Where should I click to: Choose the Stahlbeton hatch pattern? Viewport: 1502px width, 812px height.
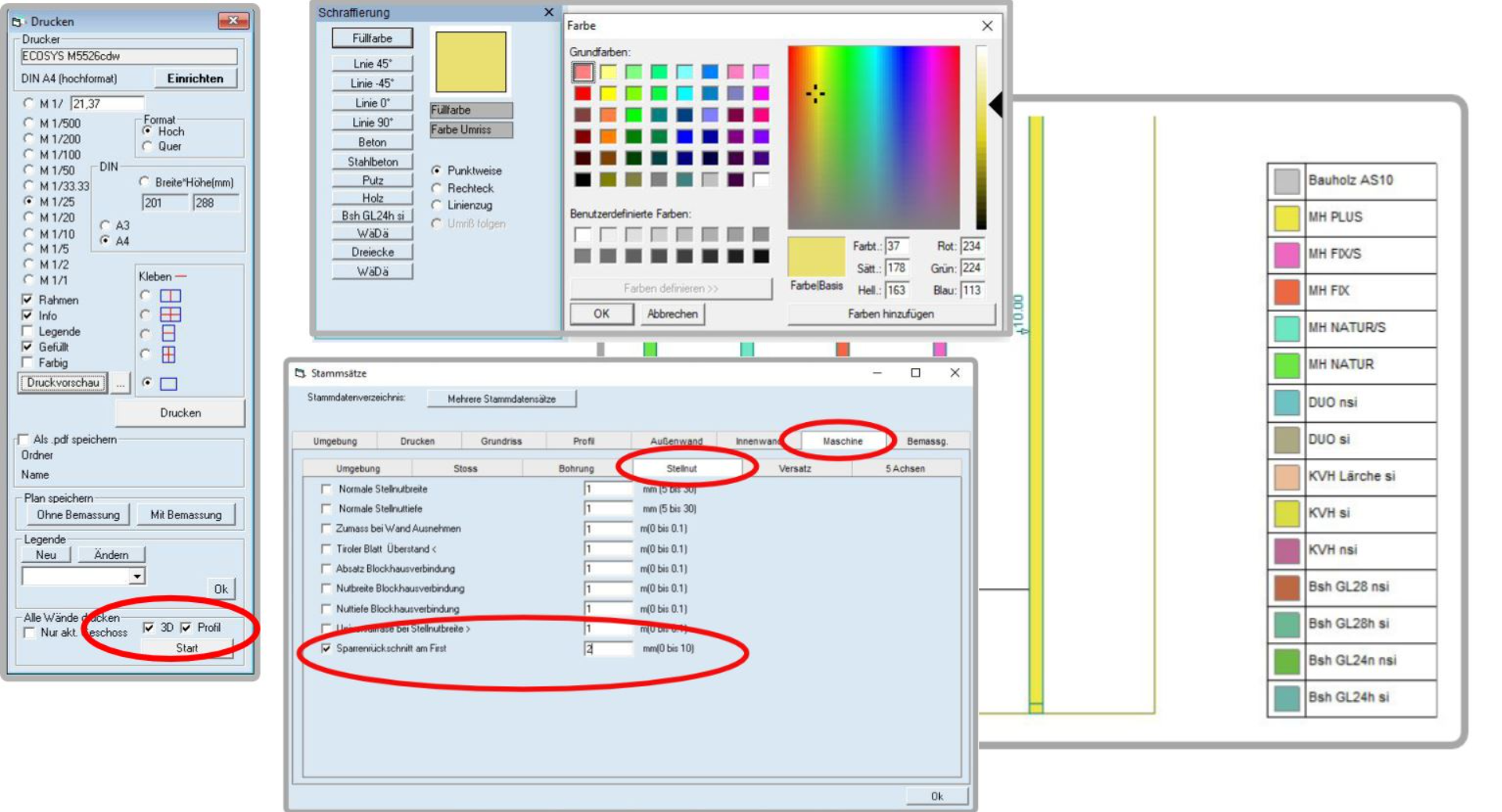point(373,161)
